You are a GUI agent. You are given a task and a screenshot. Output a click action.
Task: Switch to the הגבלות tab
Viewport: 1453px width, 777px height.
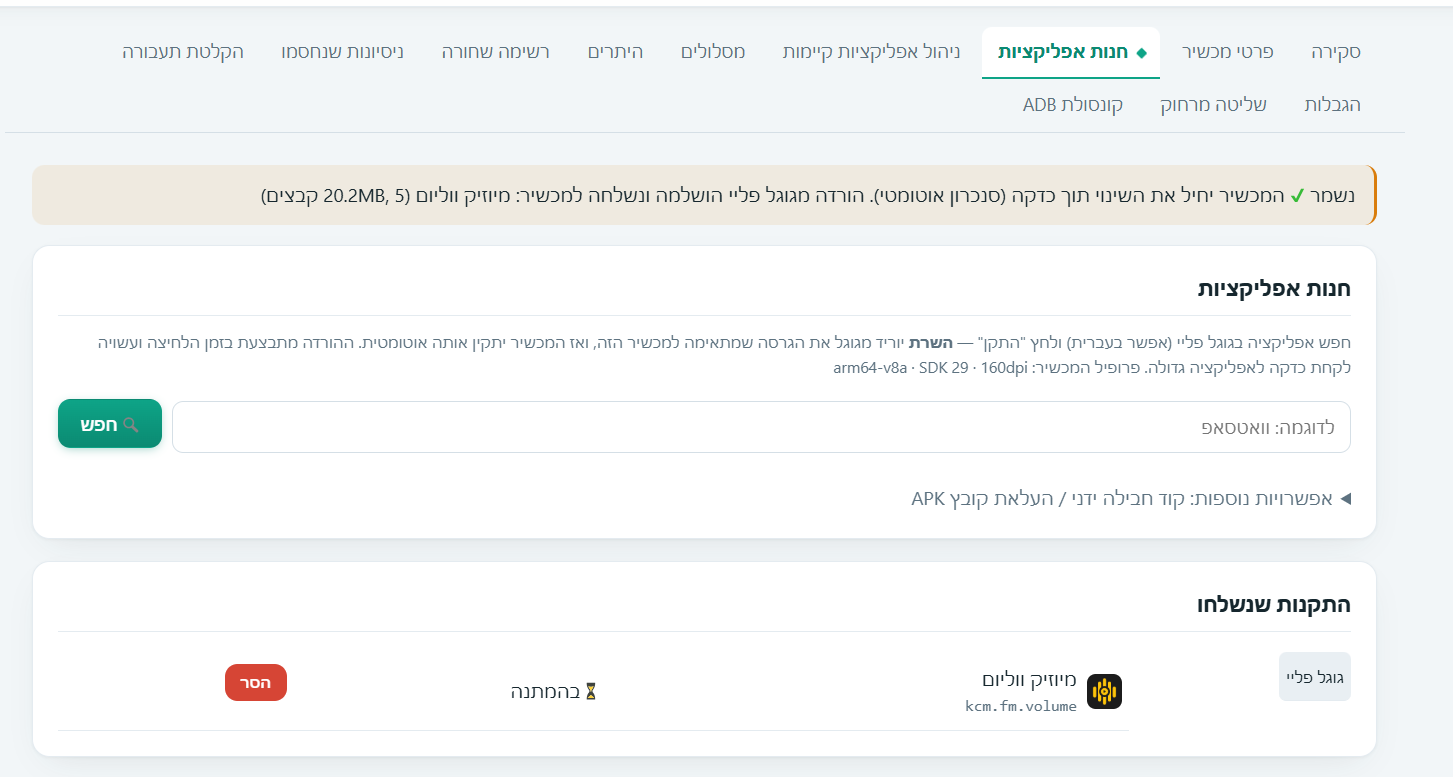pos(1332,104)
